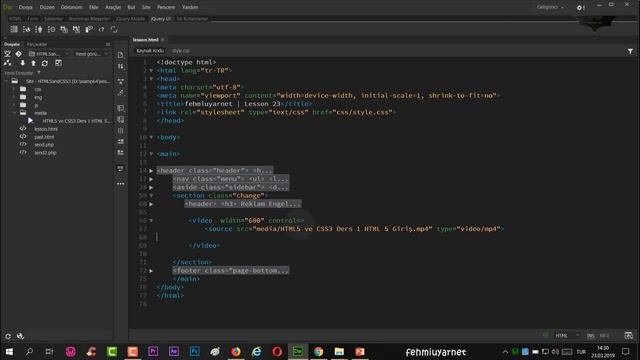640x360 pixels.
Task: Open the Pencere menu
Action: (166, 7)
